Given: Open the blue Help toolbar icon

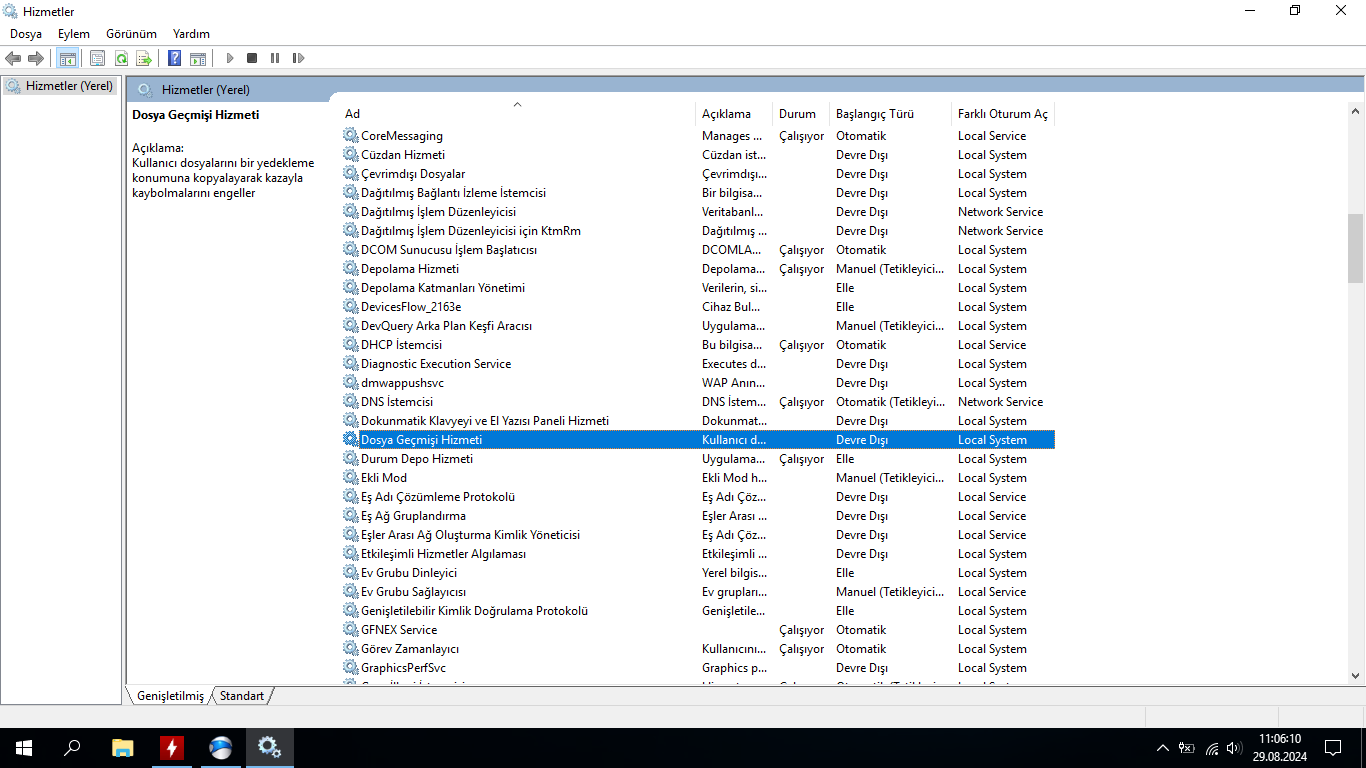Looking at the screenshot, I should [174, 58].
